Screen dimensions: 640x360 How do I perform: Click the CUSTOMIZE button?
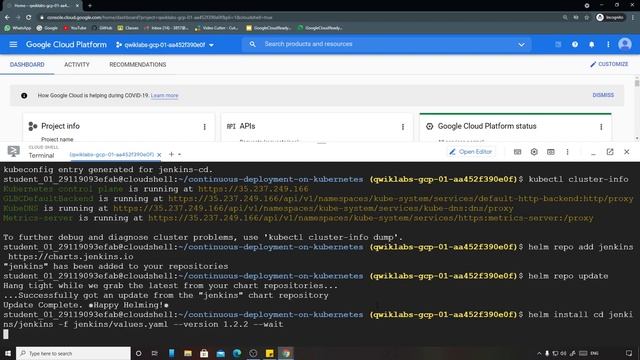[x=609, y=64]
